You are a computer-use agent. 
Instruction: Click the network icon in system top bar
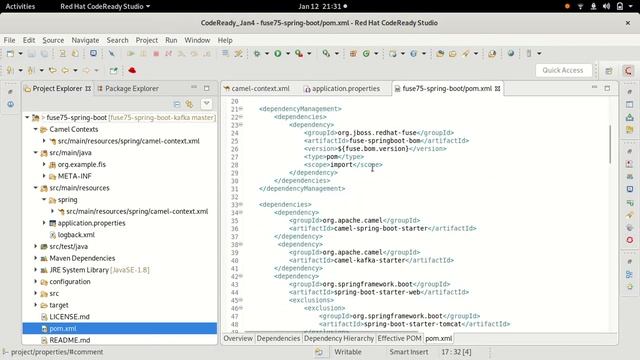pos(580,6)
